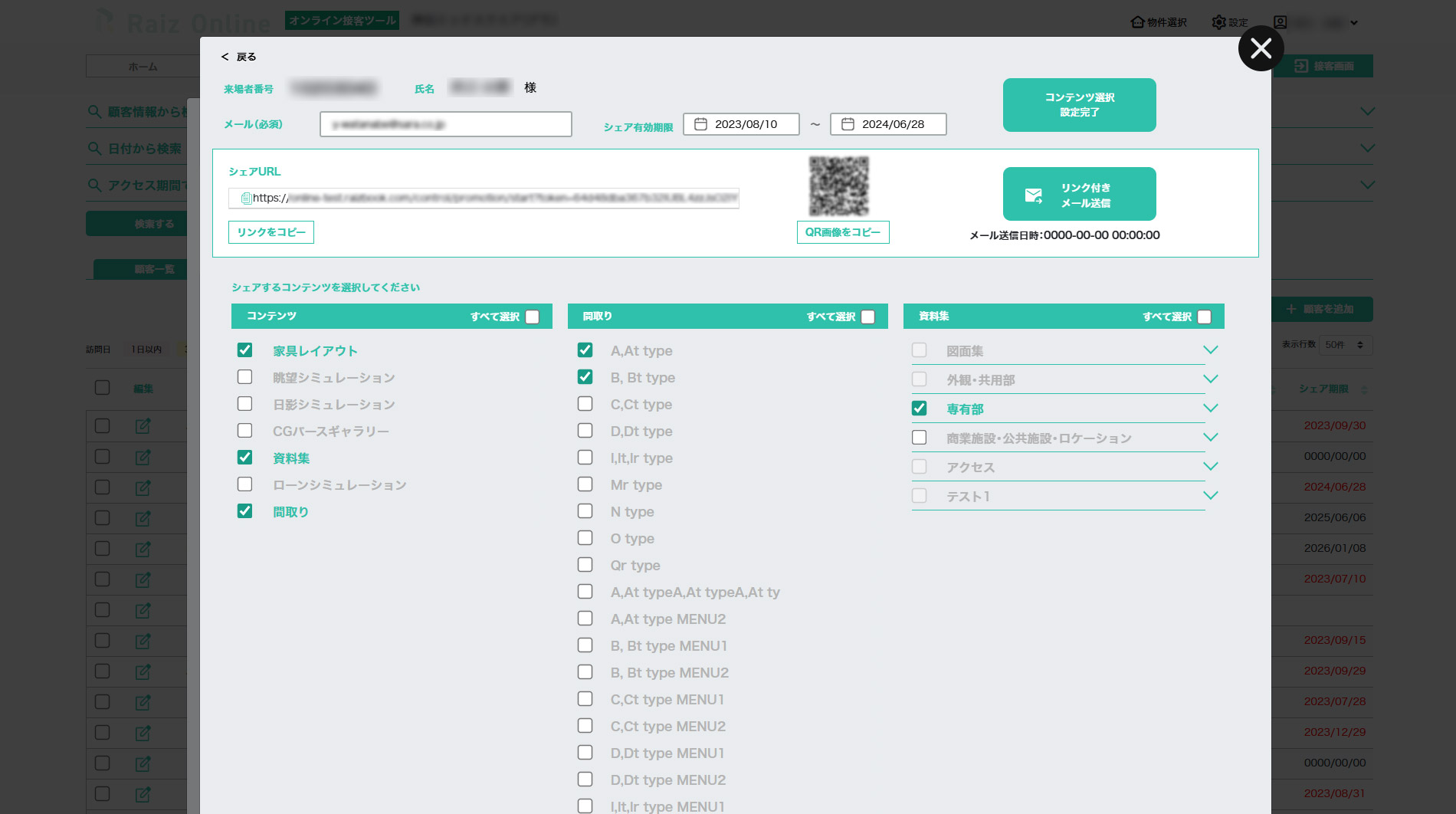Enable すべて選択 for the 間取り column
The image size is (1456, 814).
867,316
